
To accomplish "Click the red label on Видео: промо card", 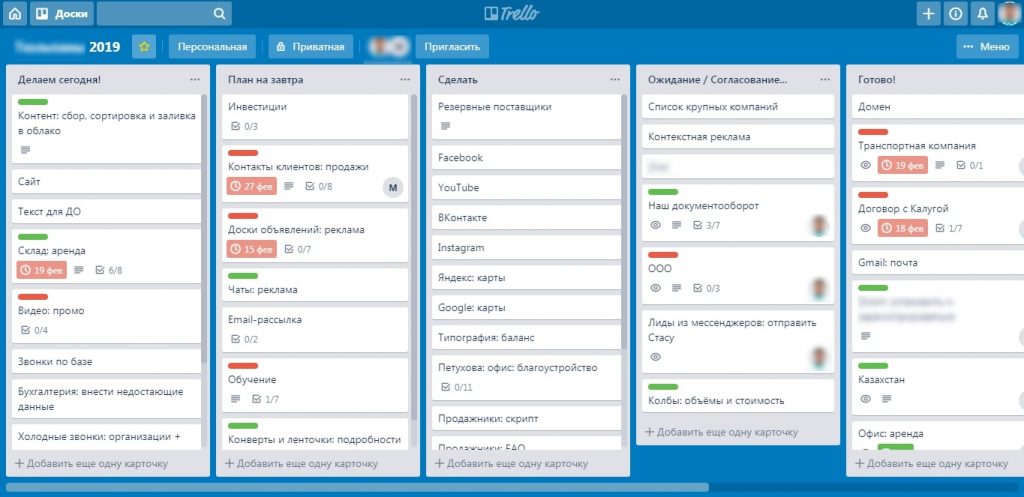I will [33, 297].
